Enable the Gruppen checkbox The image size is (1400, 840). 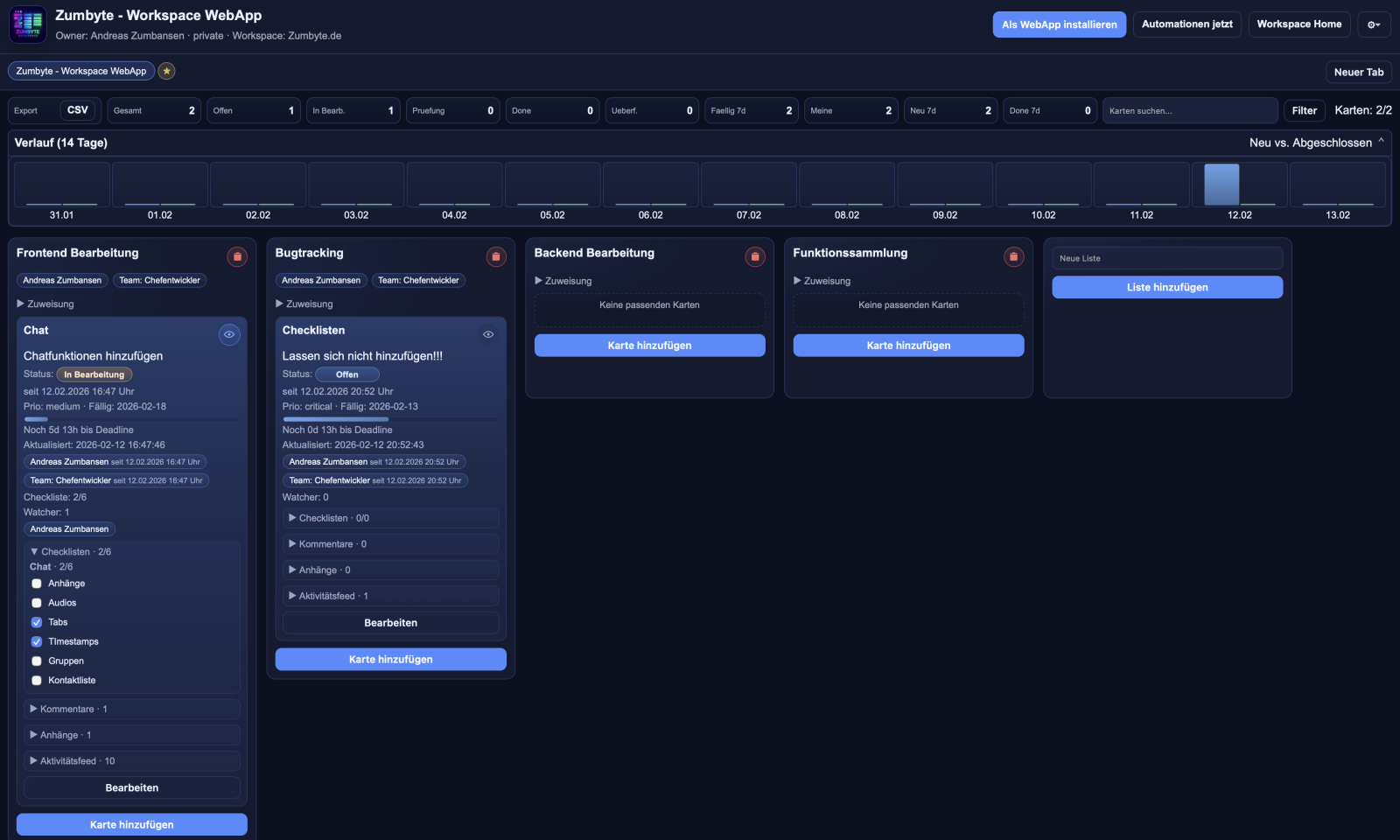click(37, 661)
